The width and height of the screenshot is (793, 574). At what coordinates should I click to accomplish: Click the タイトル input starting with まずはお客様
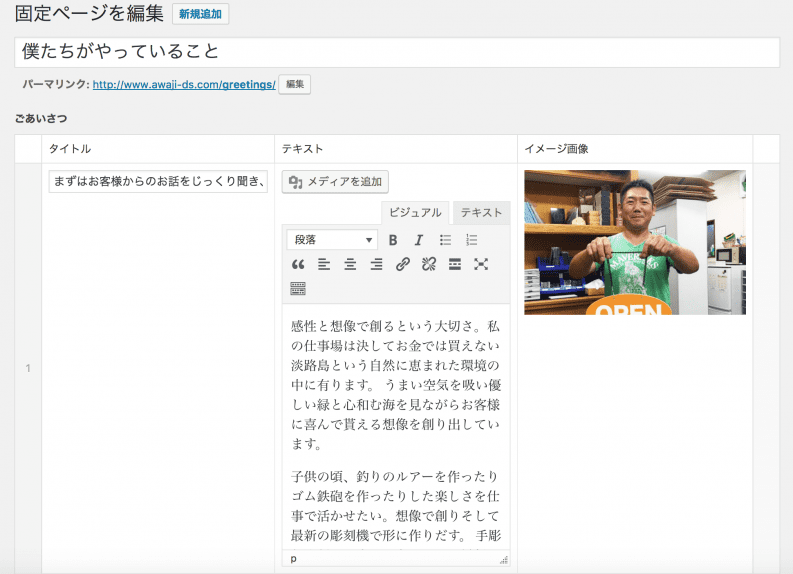(x=158, y=182)
